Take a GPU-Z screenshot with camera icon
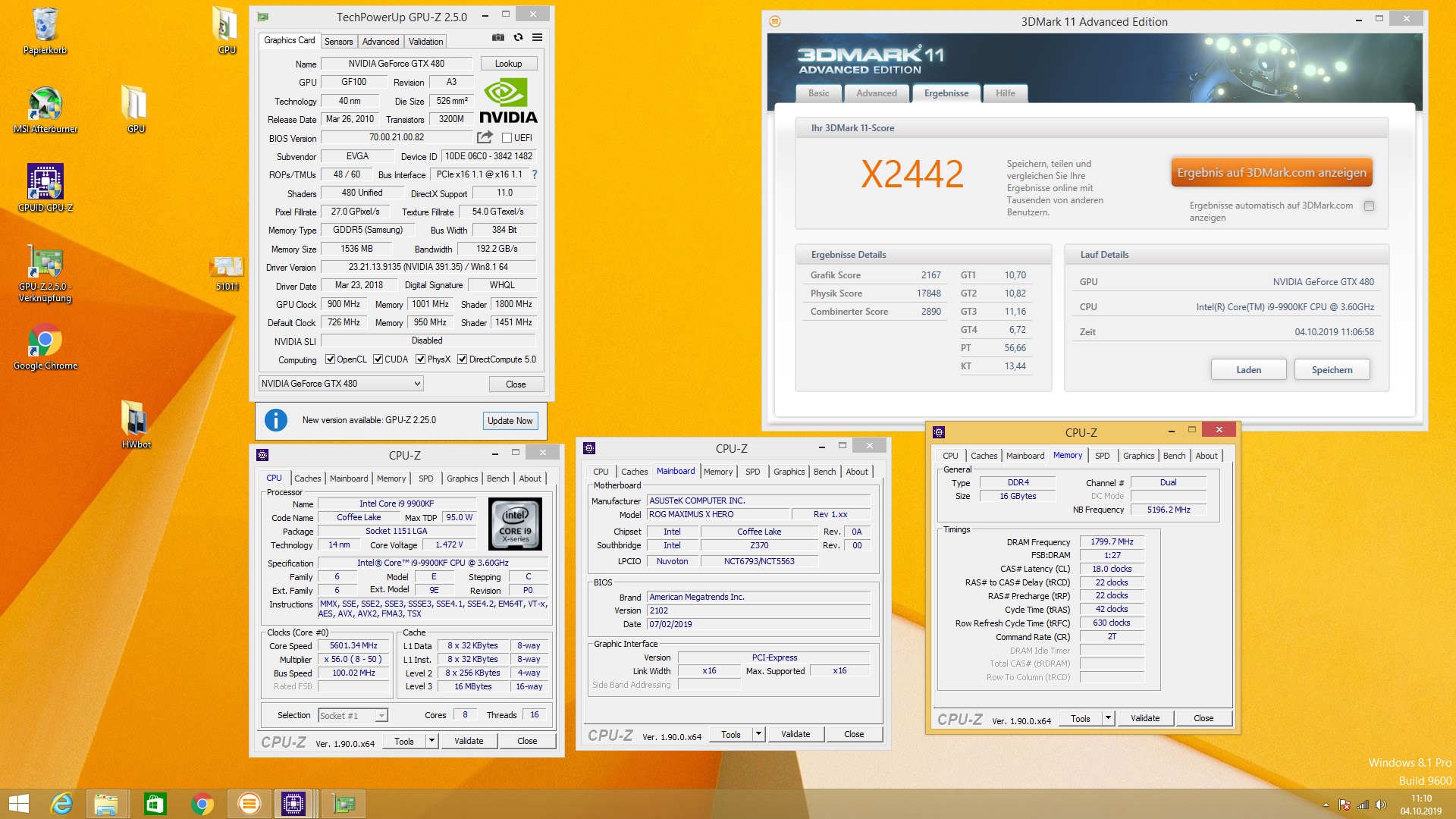 pos(498,37)
